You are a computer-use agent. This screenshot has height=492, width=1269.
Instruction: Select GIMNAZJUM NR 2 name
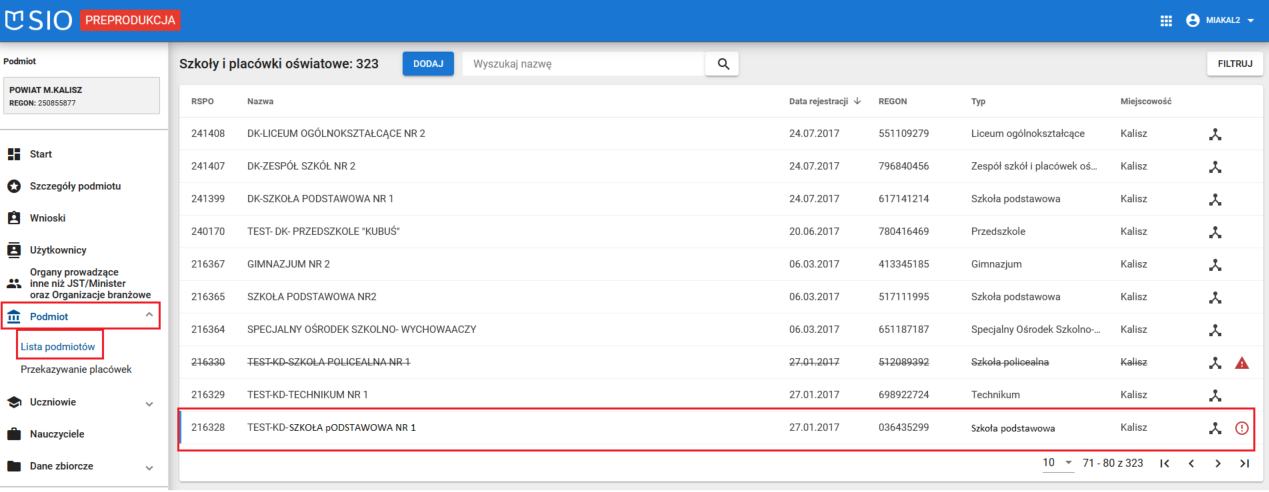tap(288, 265)
